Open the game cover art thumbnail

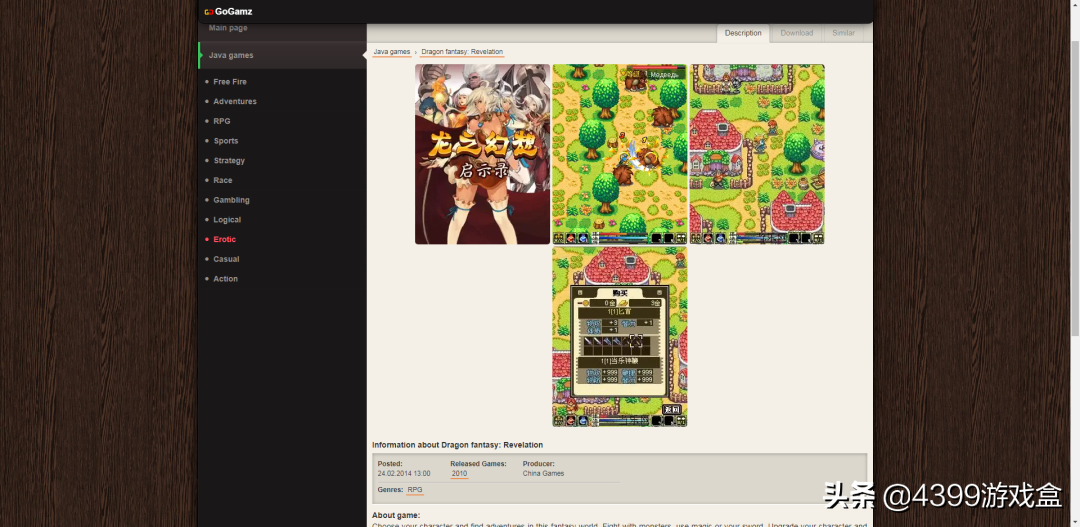[x=482, y=154]
